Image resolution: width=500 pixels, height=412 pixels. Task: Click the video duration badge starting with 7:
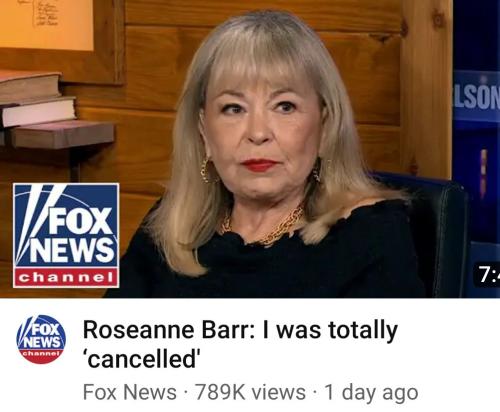point(487,275)
